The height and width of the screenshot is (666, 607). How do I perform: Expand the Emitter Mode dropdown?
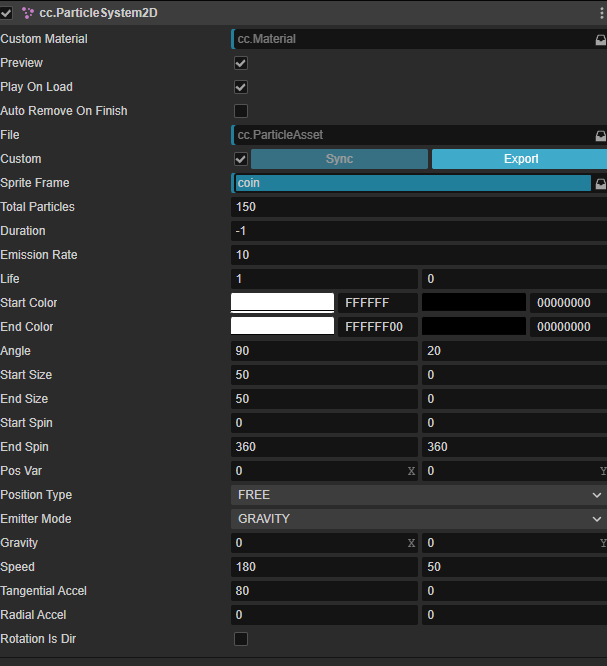point(418,519)
